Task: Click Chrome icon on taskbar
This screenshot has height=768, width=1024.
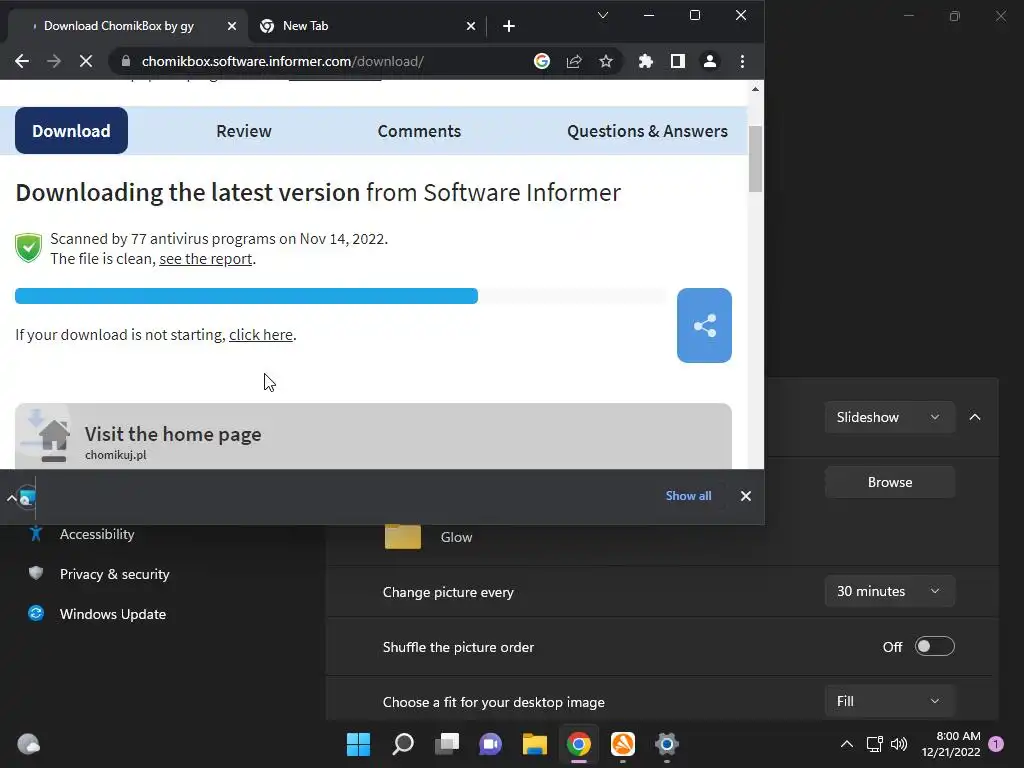Action: [x=579, y=744]
